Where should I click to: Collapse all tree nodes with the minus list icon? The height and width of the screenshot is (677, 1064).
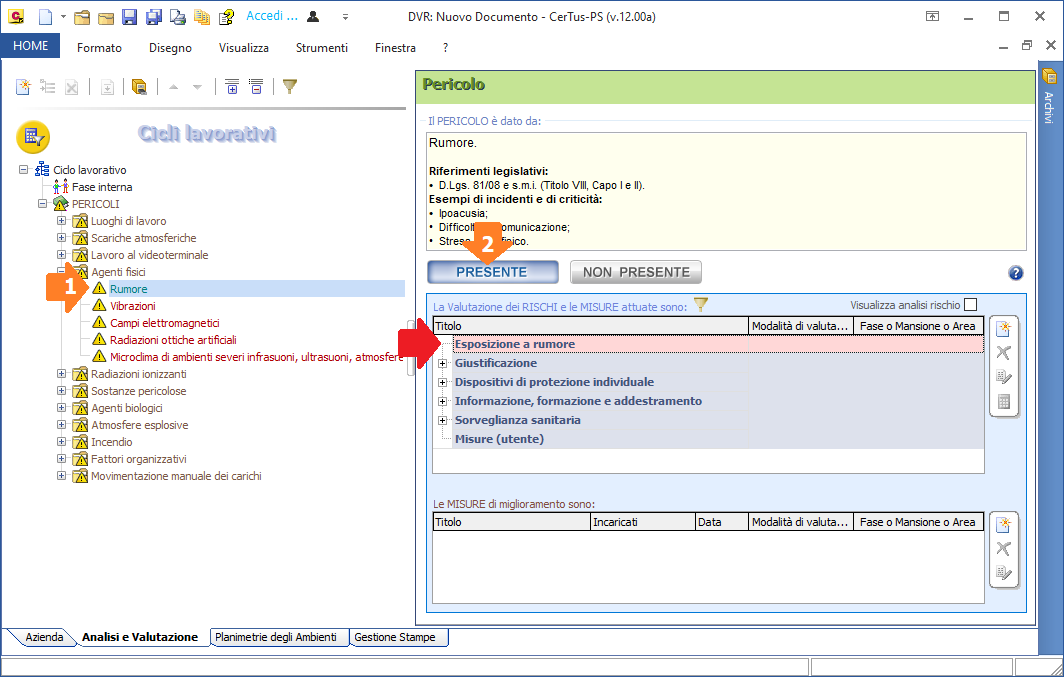(256, 86)
